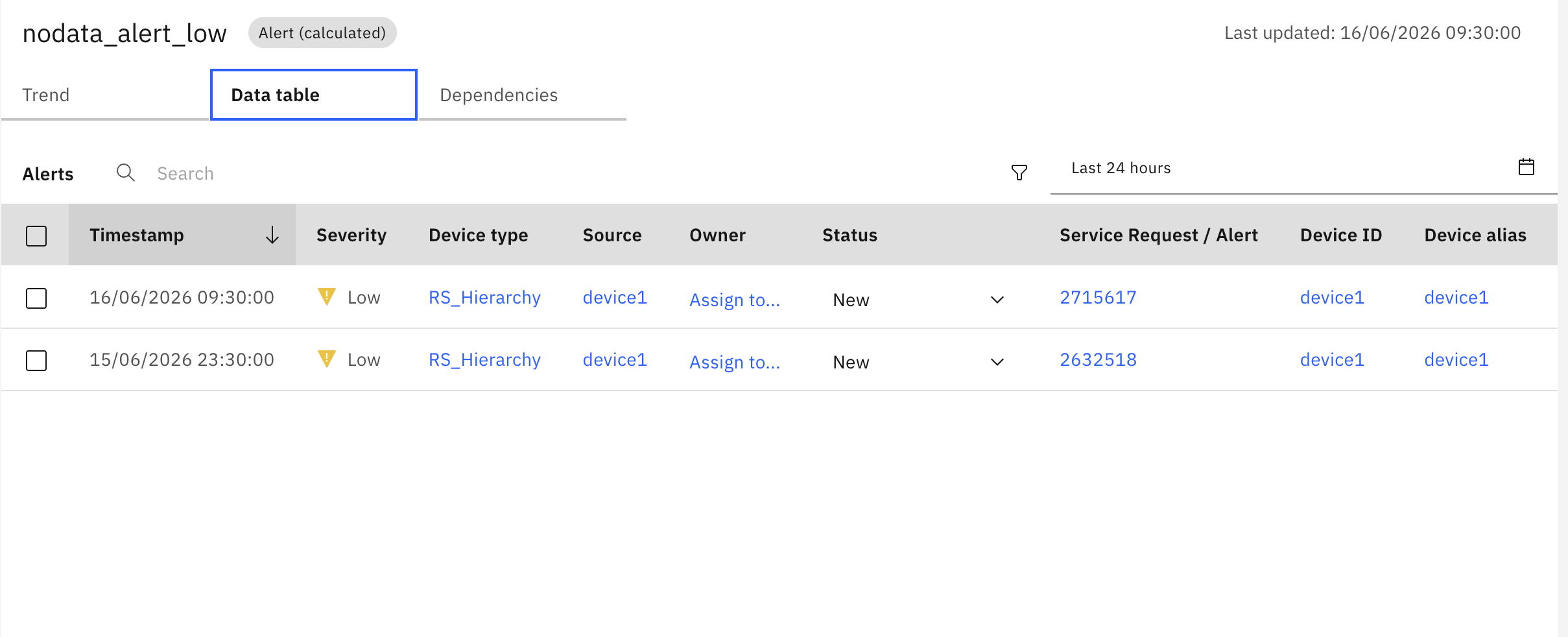Click Source device1 link in 15/06/2026 row
This screenshot has width=1568, height=637.
[615, 359]
